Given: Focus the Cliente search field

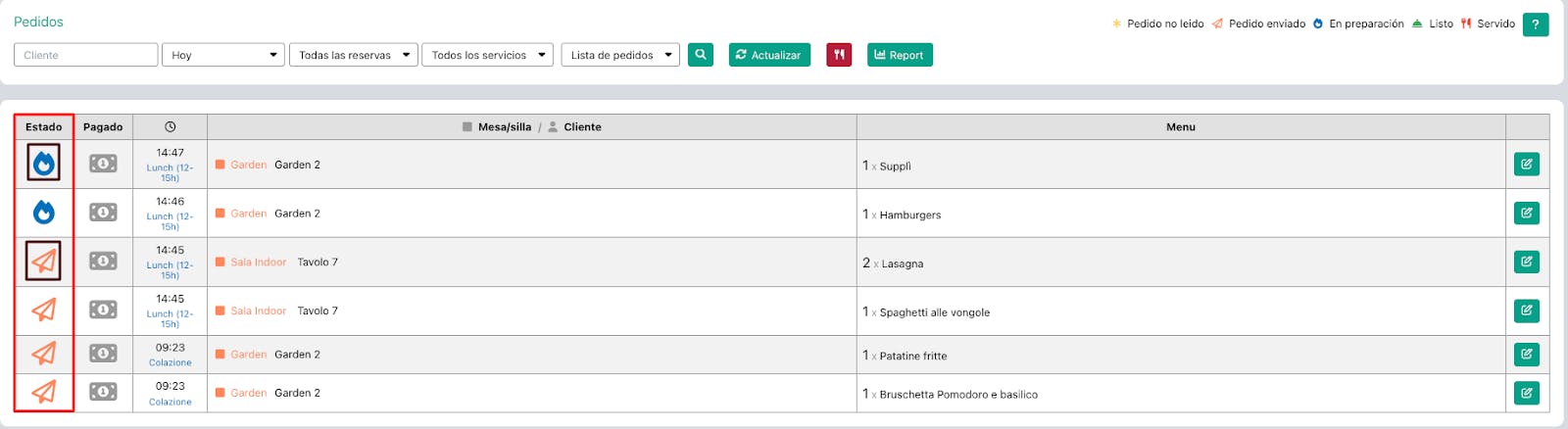Looking at the screenshot, I should click(86, 55).
